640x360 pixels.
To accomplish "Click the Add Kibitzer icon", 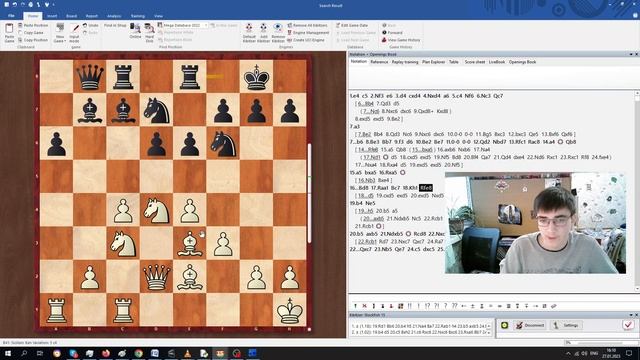I will 264,33.
